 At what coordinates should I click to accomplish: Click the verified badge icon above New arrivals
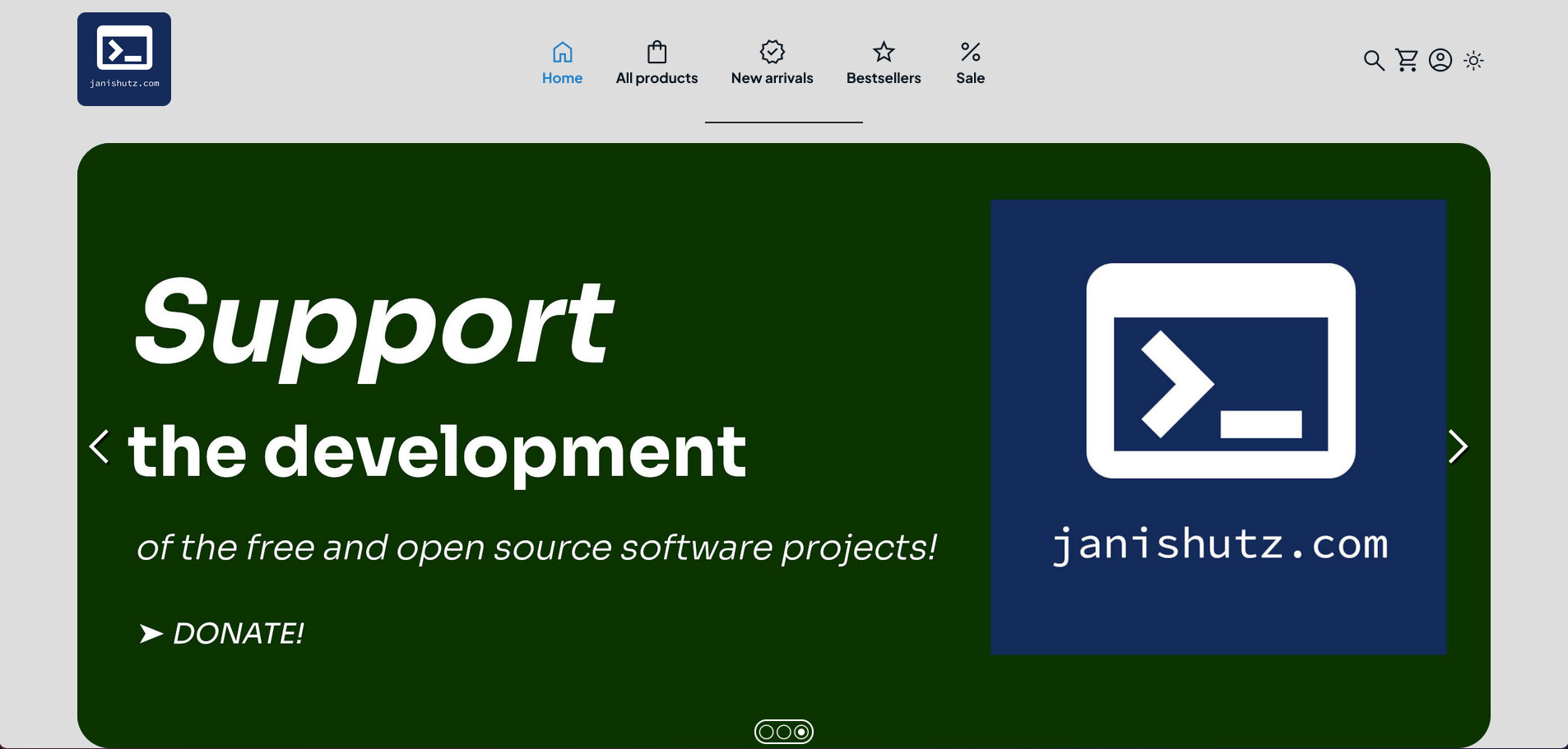pyautogui.click(x=772, y=53)
